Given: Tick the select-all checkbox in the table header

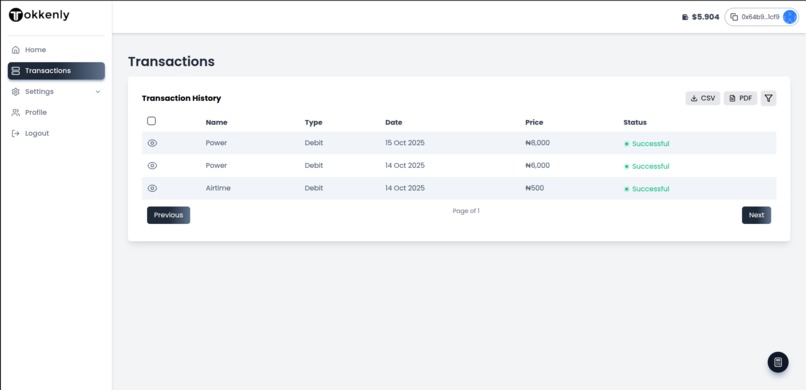Looking at the screenshot, I should (151, 121).
